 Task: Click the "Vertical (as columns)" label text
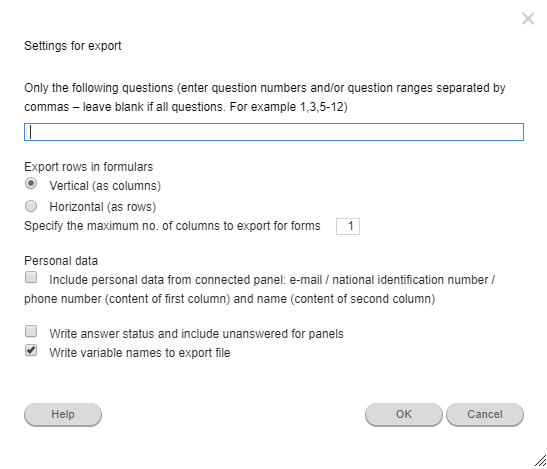coord(105,186)
